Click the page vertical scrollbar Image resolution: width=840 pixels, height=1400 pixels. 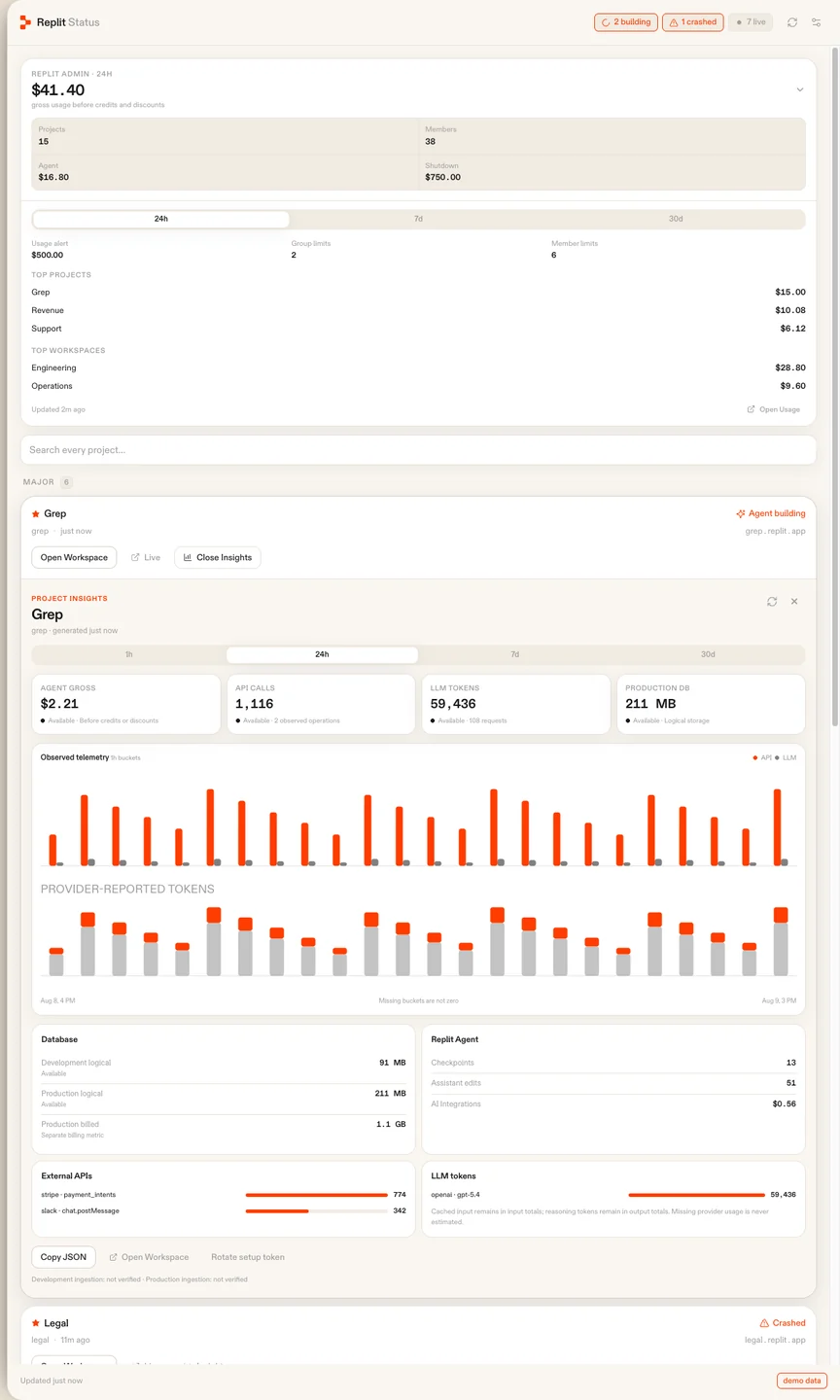834,389
